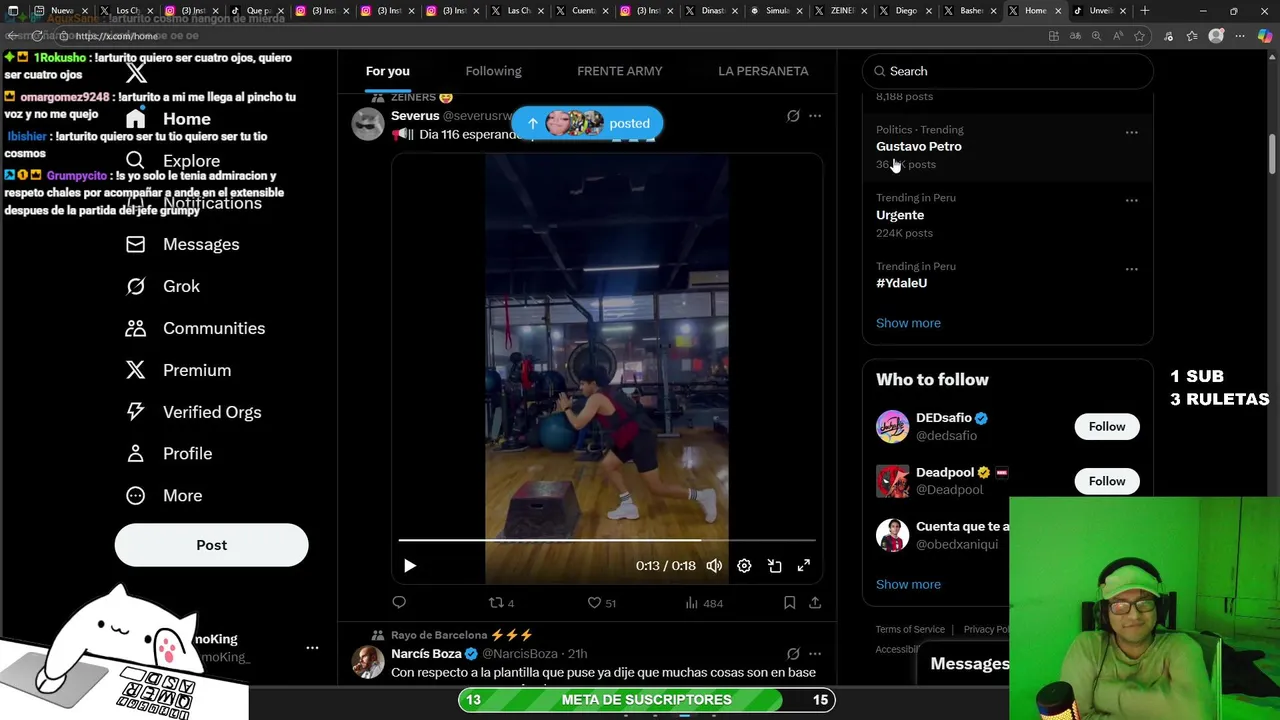1280x720 pixels.
Task: Click Deadpool profile avatar
Action: point(892,481)
